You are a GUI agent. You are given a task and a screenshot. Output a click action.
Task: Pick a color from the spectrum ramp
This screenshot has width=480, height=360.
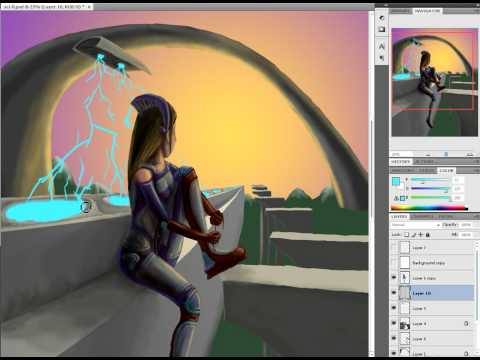click(x=430, y=208)
